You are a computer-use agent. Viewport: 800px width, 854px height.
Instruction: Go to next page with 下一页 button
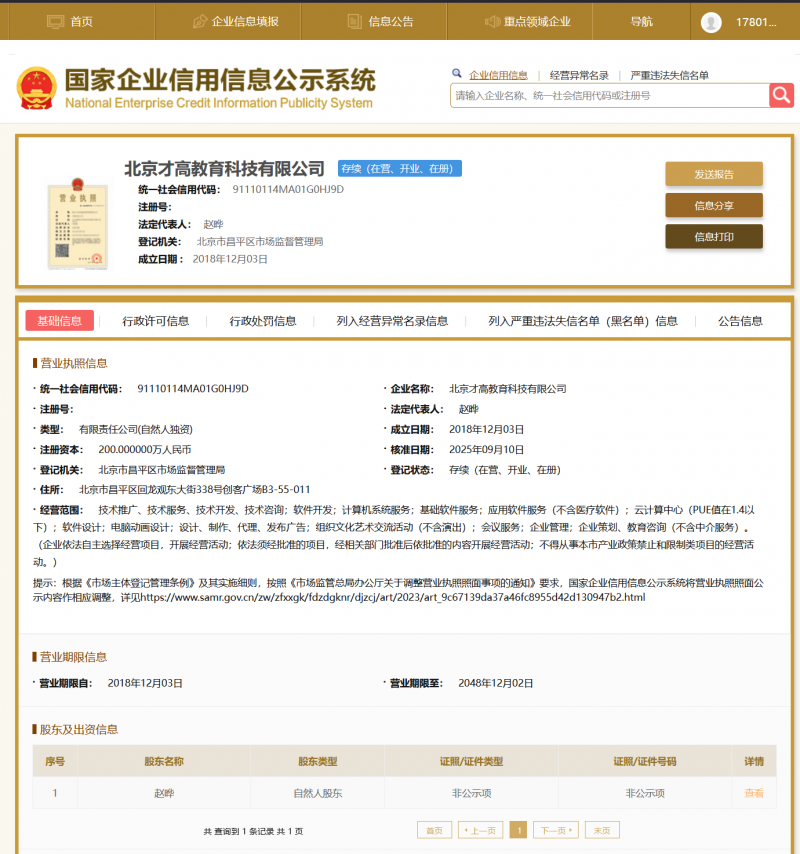(555, 830)
